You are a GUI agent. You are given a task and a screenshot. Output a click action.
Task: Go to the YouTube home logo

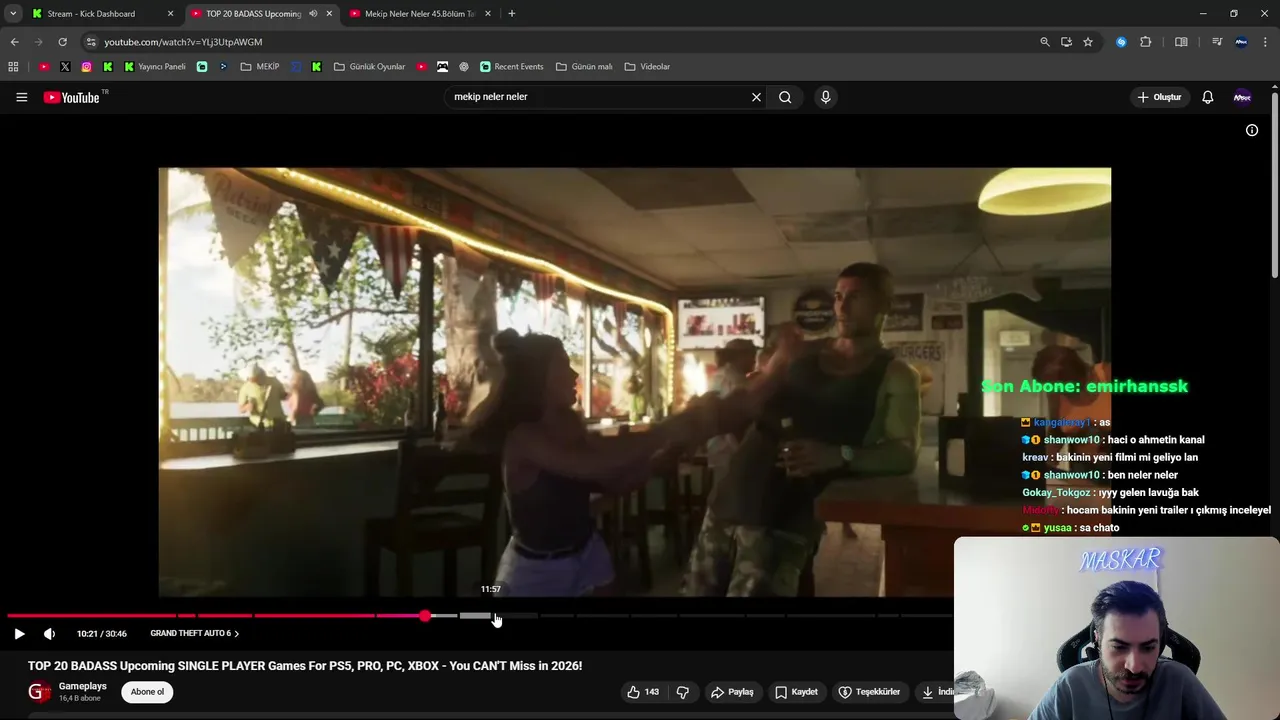(x=72, y=97)
